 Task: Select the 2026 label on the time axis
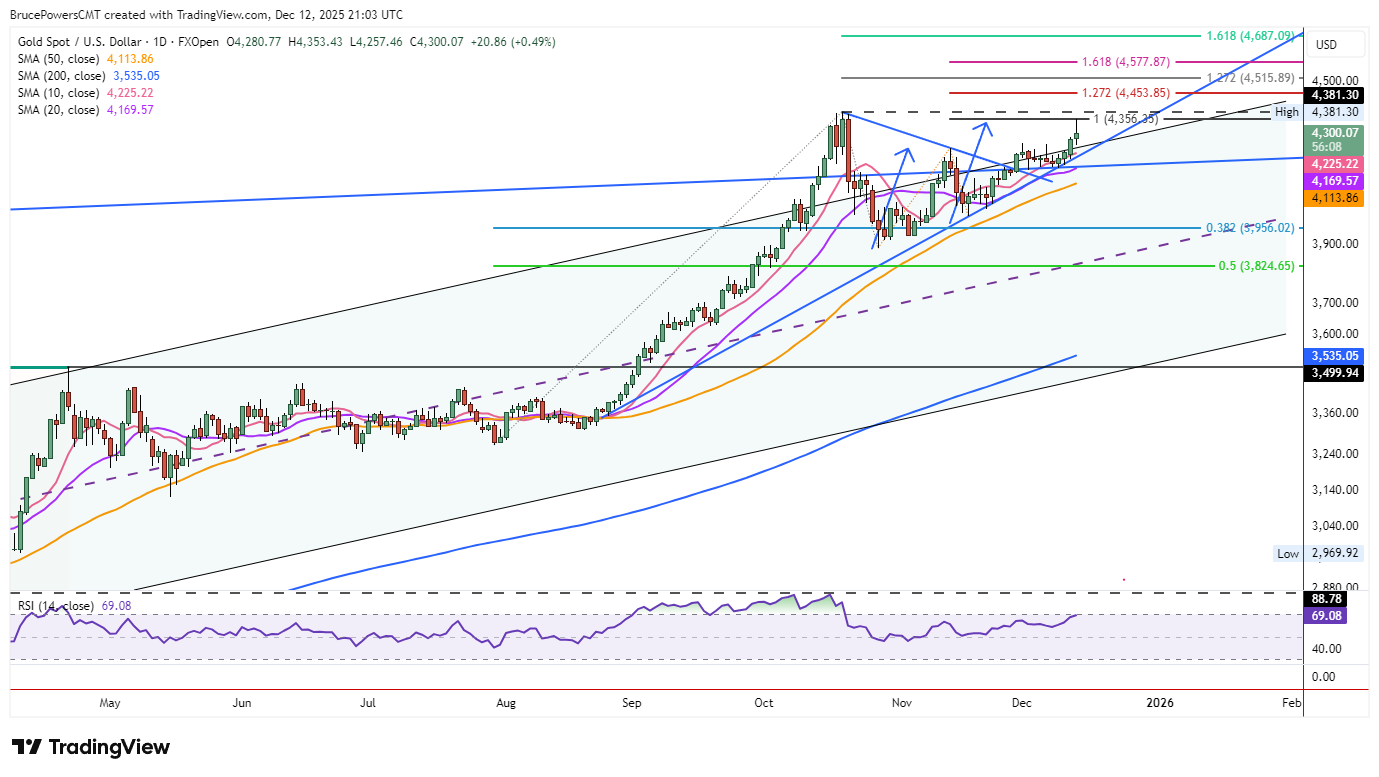[x=1159, y=703]
